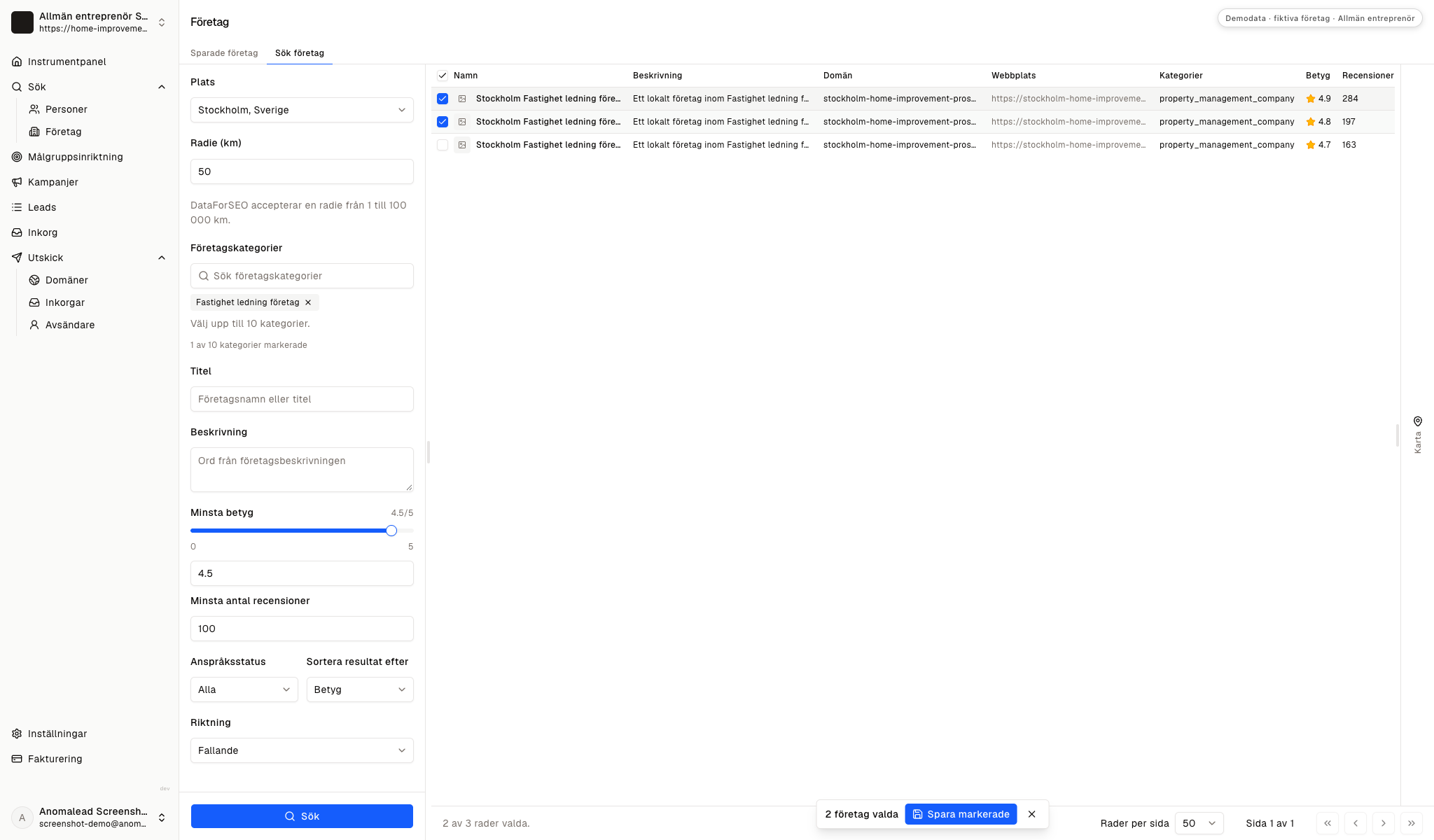Click the Målgruppsinriktning target icon

[17, 157]
